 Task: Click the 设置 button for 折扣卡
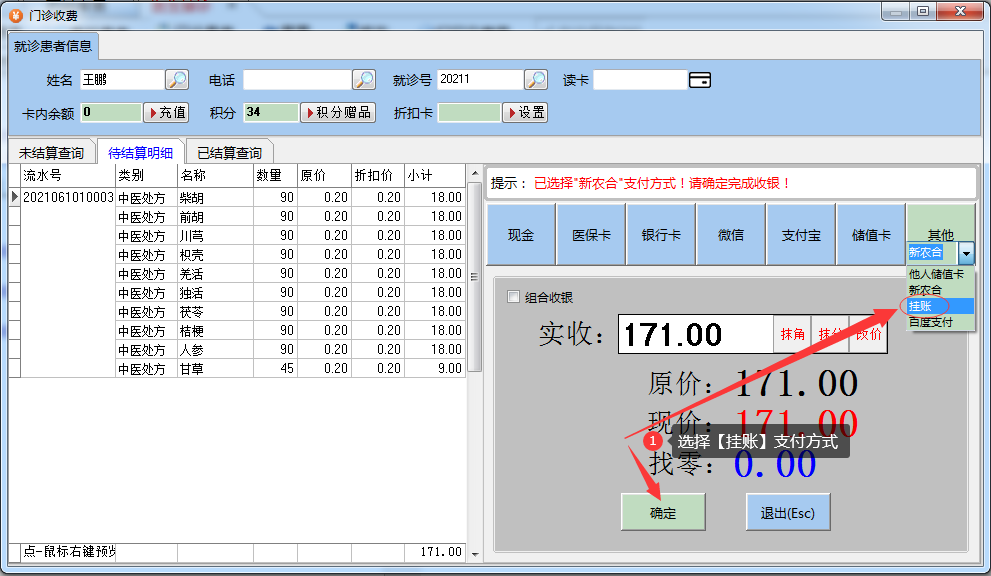tap(525, 113)
